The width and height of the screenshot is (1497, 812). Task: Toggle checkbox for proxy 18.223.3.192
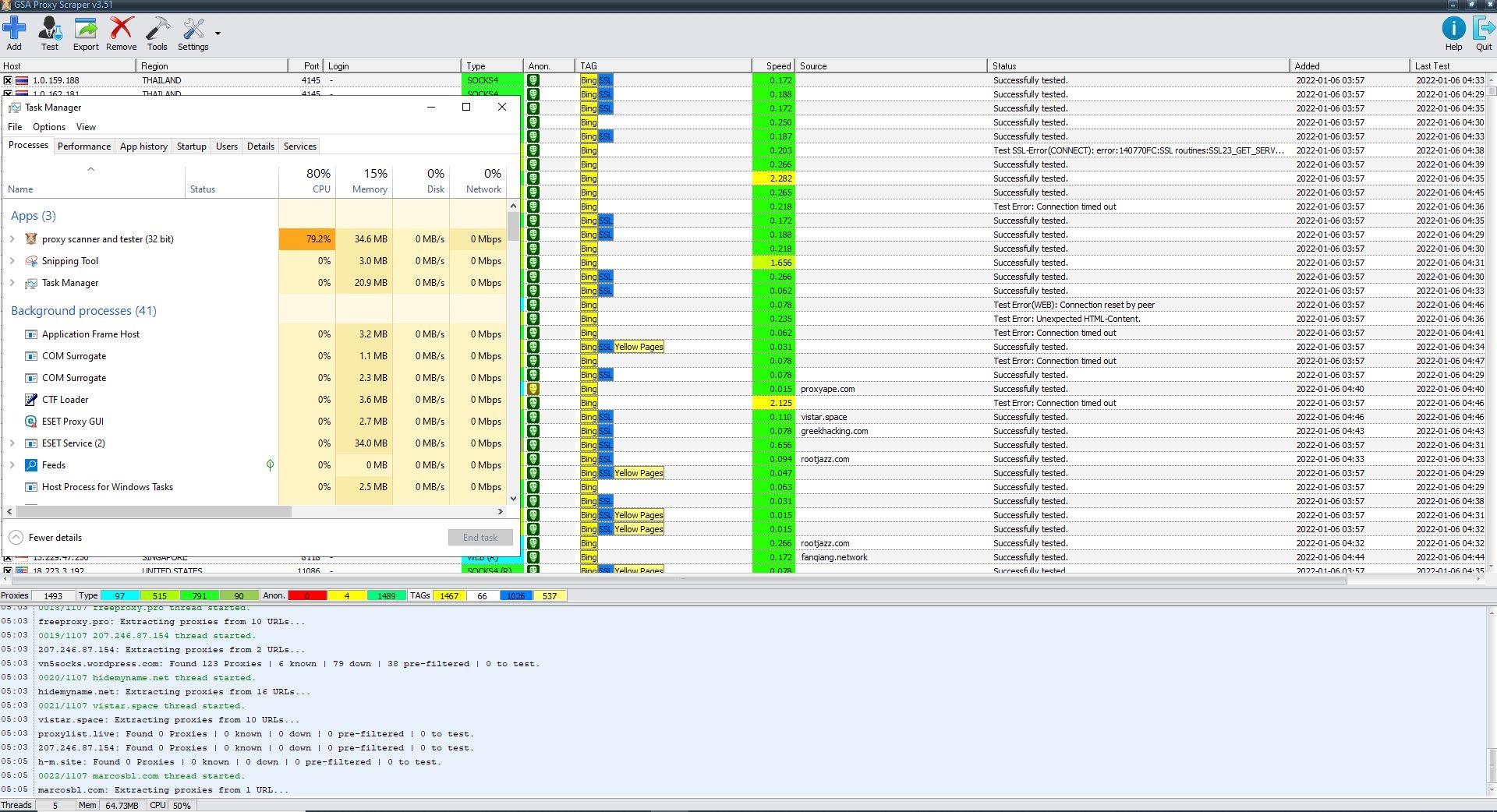[8, 570]
